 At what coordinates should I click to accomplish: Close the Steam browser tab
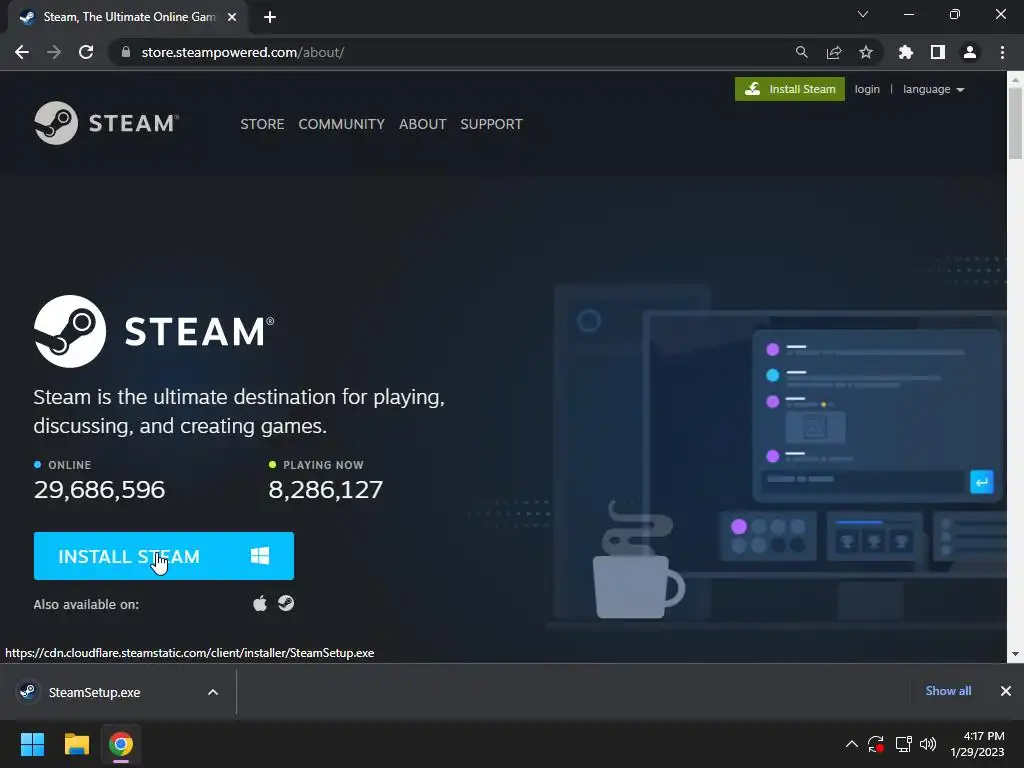[232, 17]
